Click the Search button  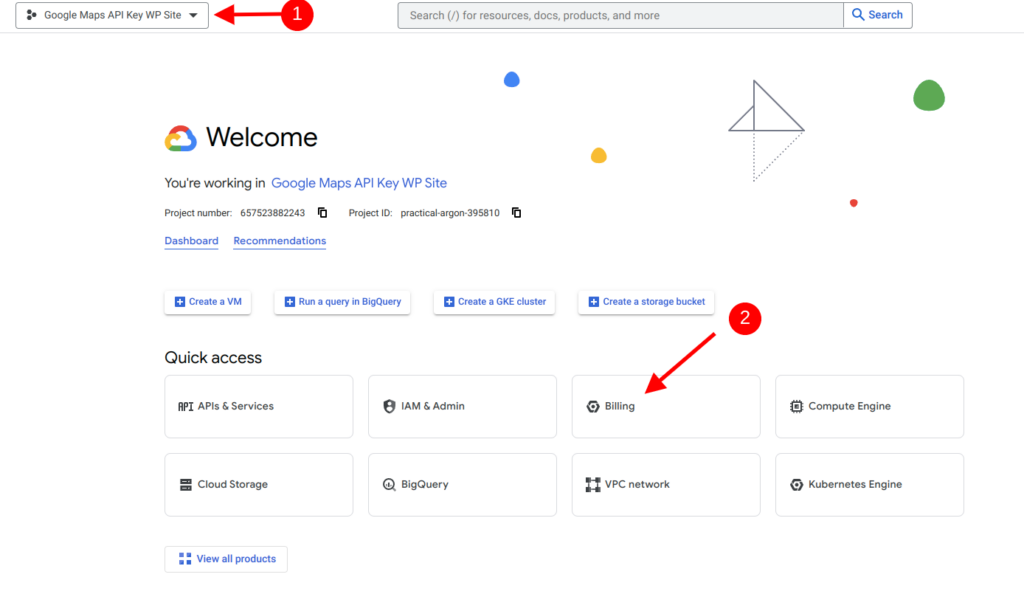click(x=877, y=15)
